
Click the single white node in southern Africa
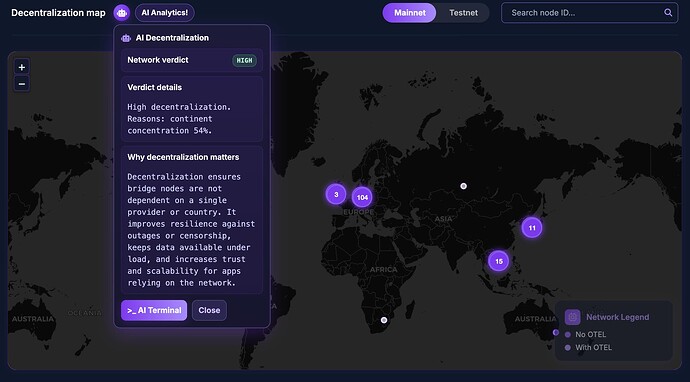(384, 320)
